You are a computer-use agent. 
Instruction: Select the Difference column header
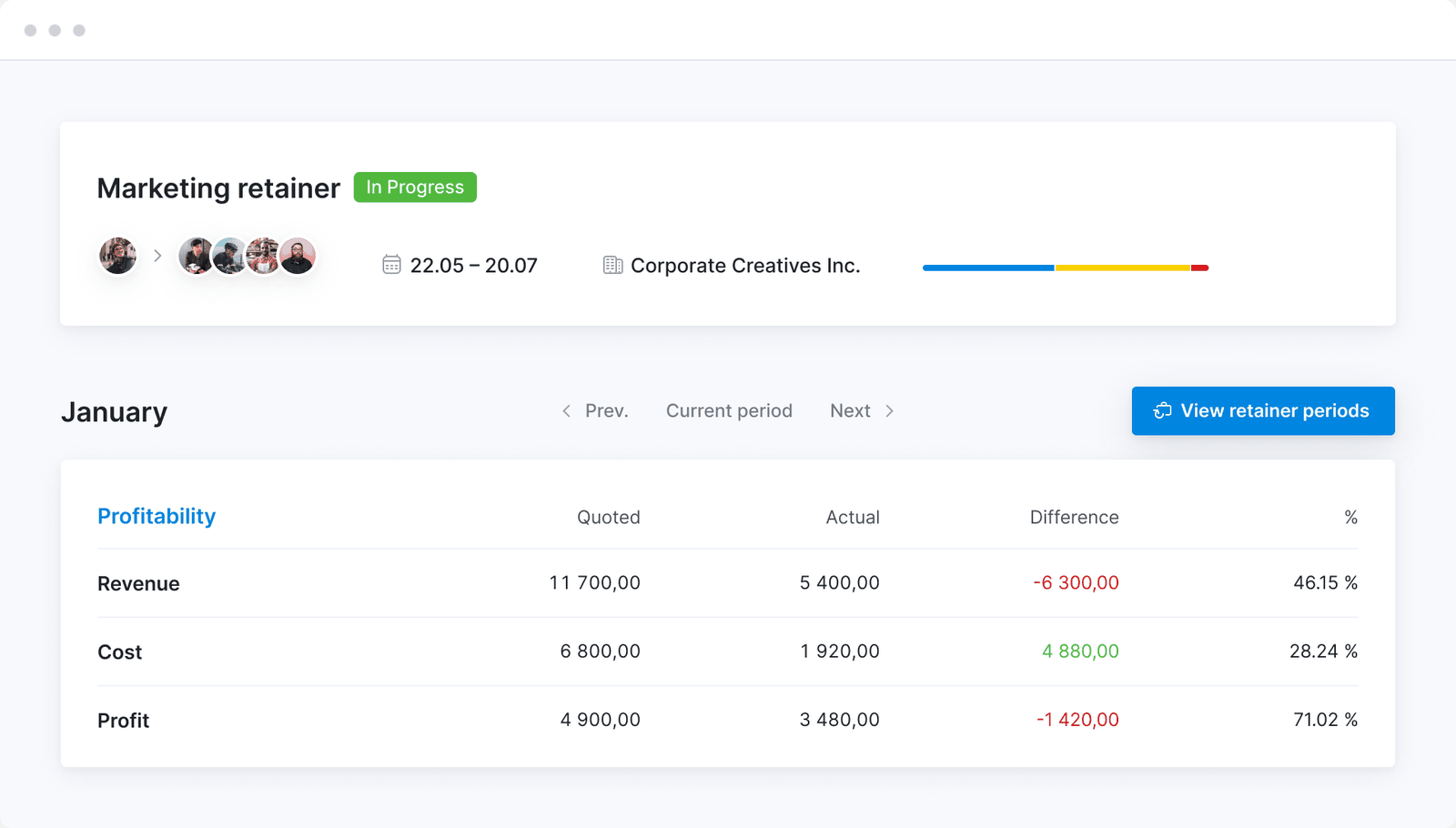(x=1074, y=517)
